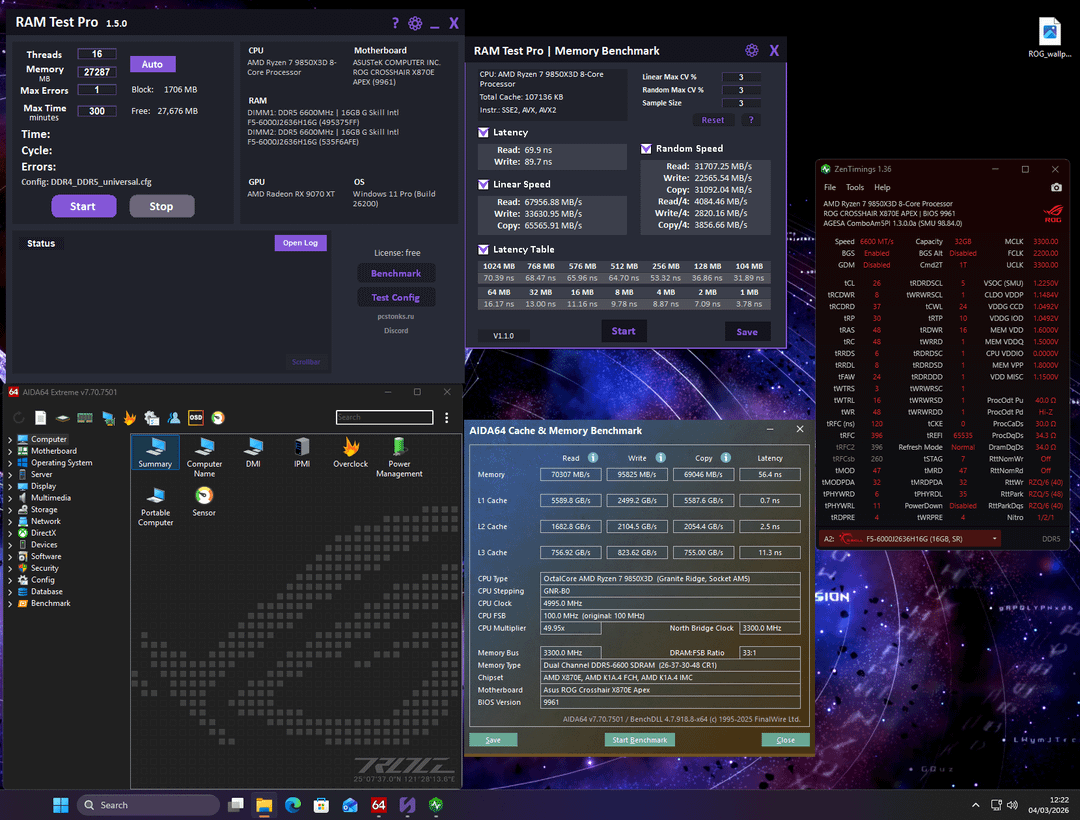Disable the Latency Table checkbox
This screenshot has width=1080, height=820.
[x=484, y=250]
